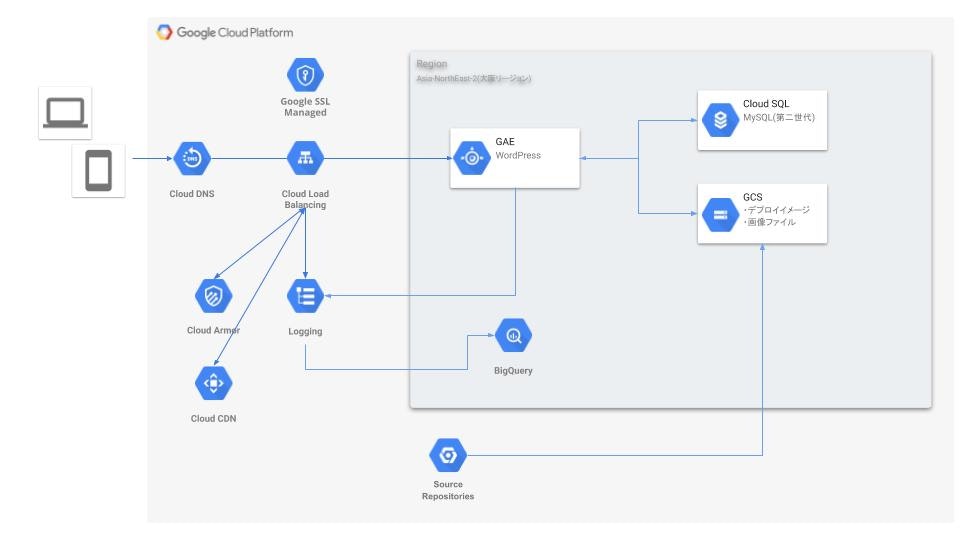Click the "GAE" title text
The height and width of the screenshot is (540, 960).
[505, 141]
